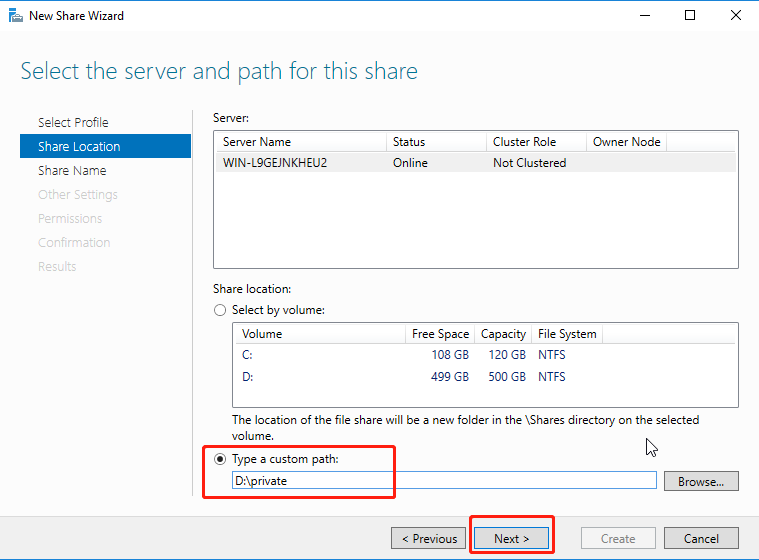The height and width of the screenshot is (560, 759).
Task: Go to the Share Name step
Action: click(x=72, y=170)
